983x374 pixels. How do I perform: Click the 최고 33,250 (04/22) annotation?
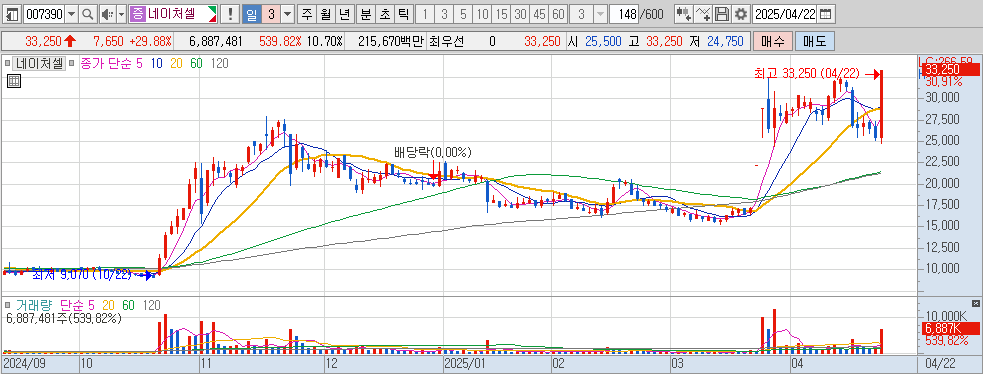click(x=807, y=74)
